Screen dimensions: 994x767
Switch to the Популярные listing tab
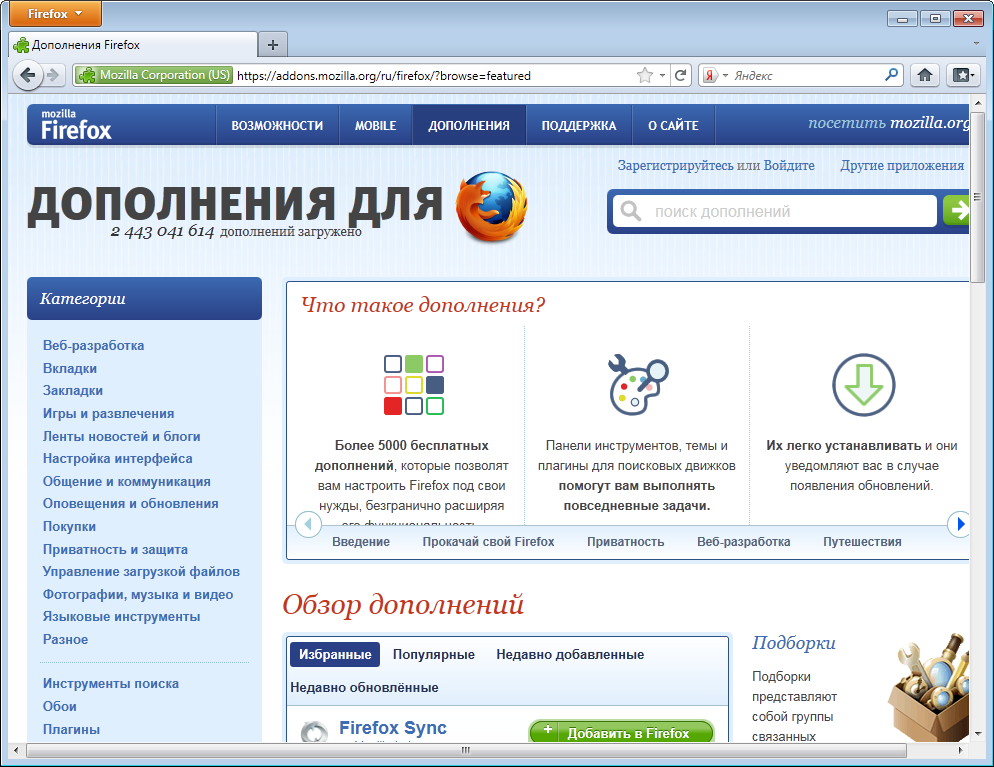[434, 655]
